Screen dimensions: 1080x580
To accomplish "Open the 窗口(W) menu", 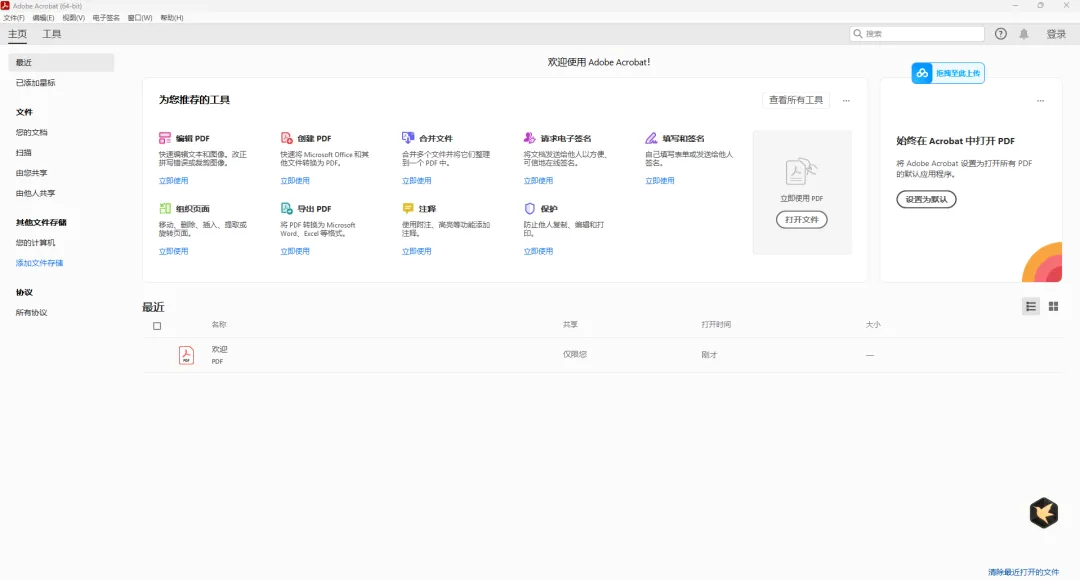I will (x=140, y=18).
